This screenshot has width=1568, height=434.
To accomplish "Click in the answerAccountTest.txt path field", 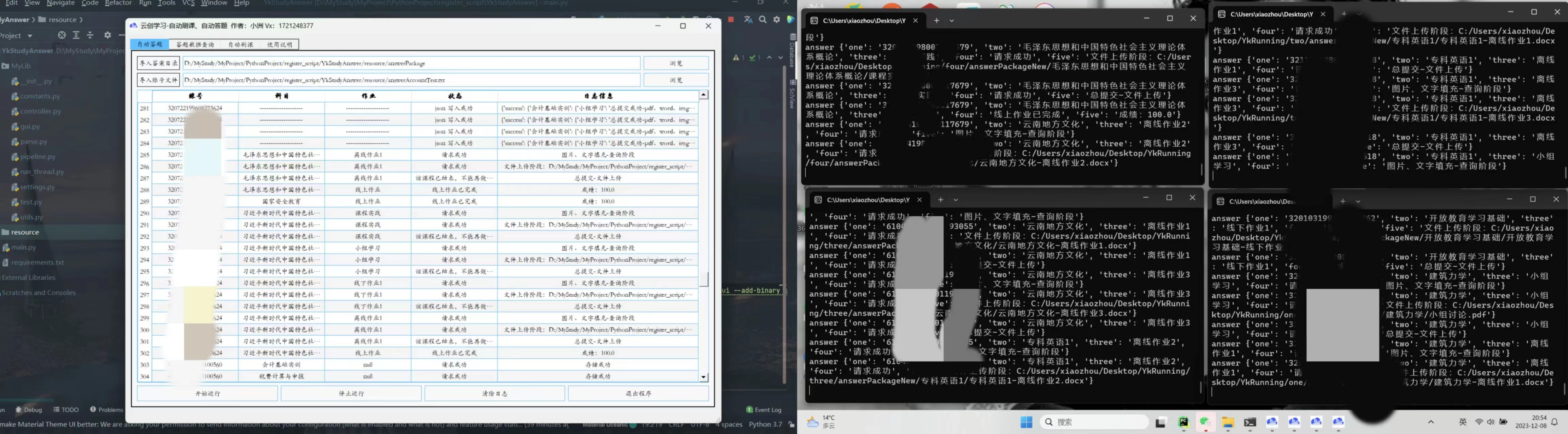I will [411, 80].
